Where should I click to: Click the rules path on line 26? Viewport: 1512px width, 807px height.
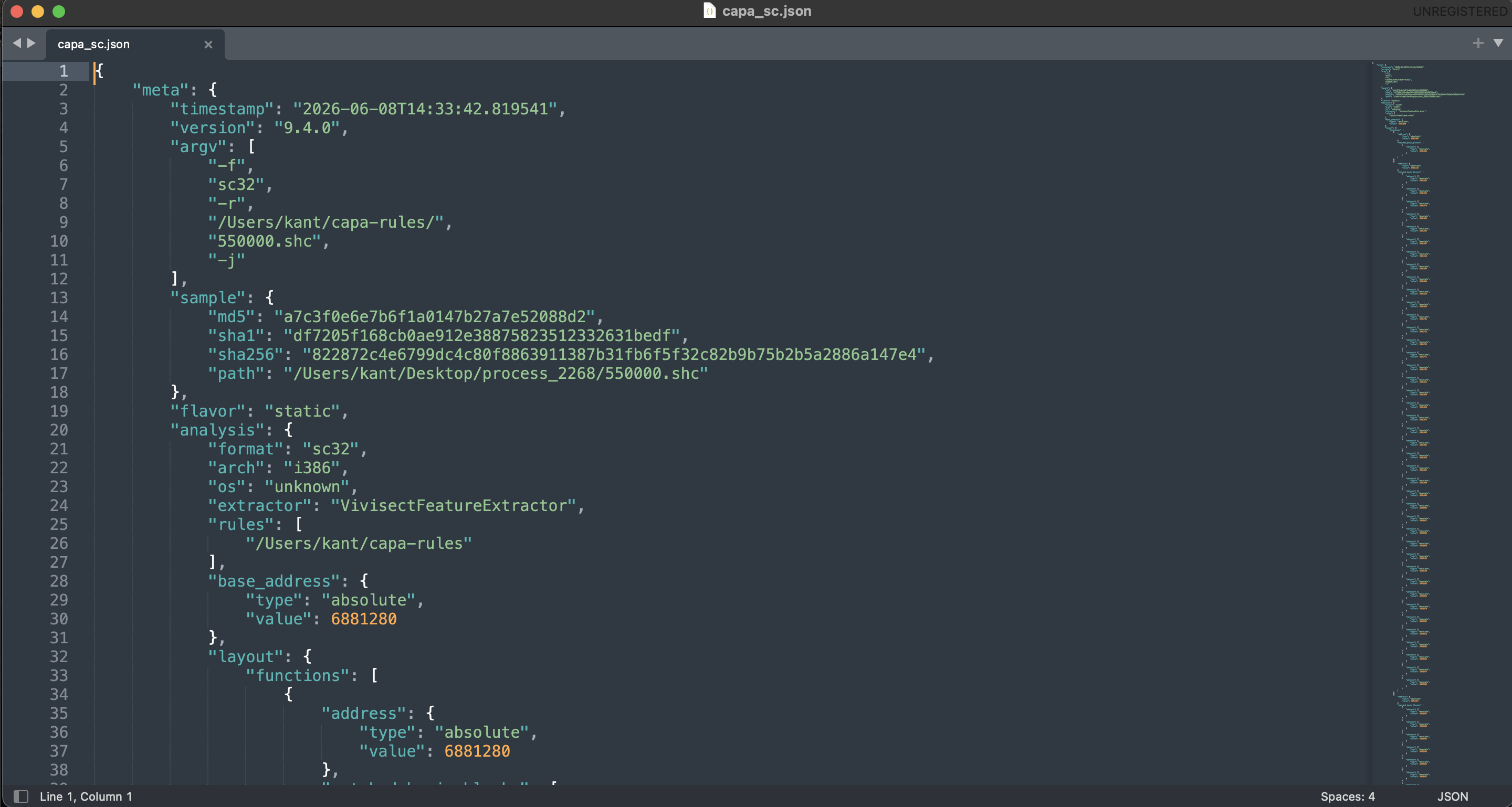(x=359, y=544)
